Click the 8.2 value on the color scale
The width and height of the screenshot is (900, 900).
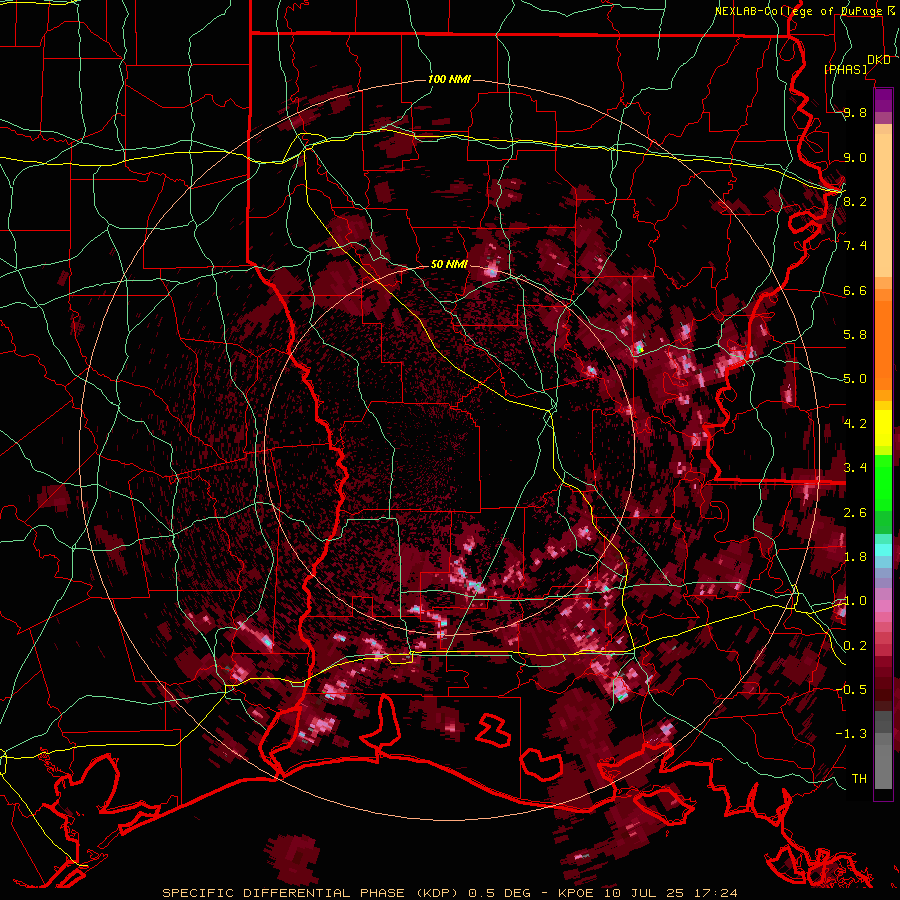tap(855, 201)
